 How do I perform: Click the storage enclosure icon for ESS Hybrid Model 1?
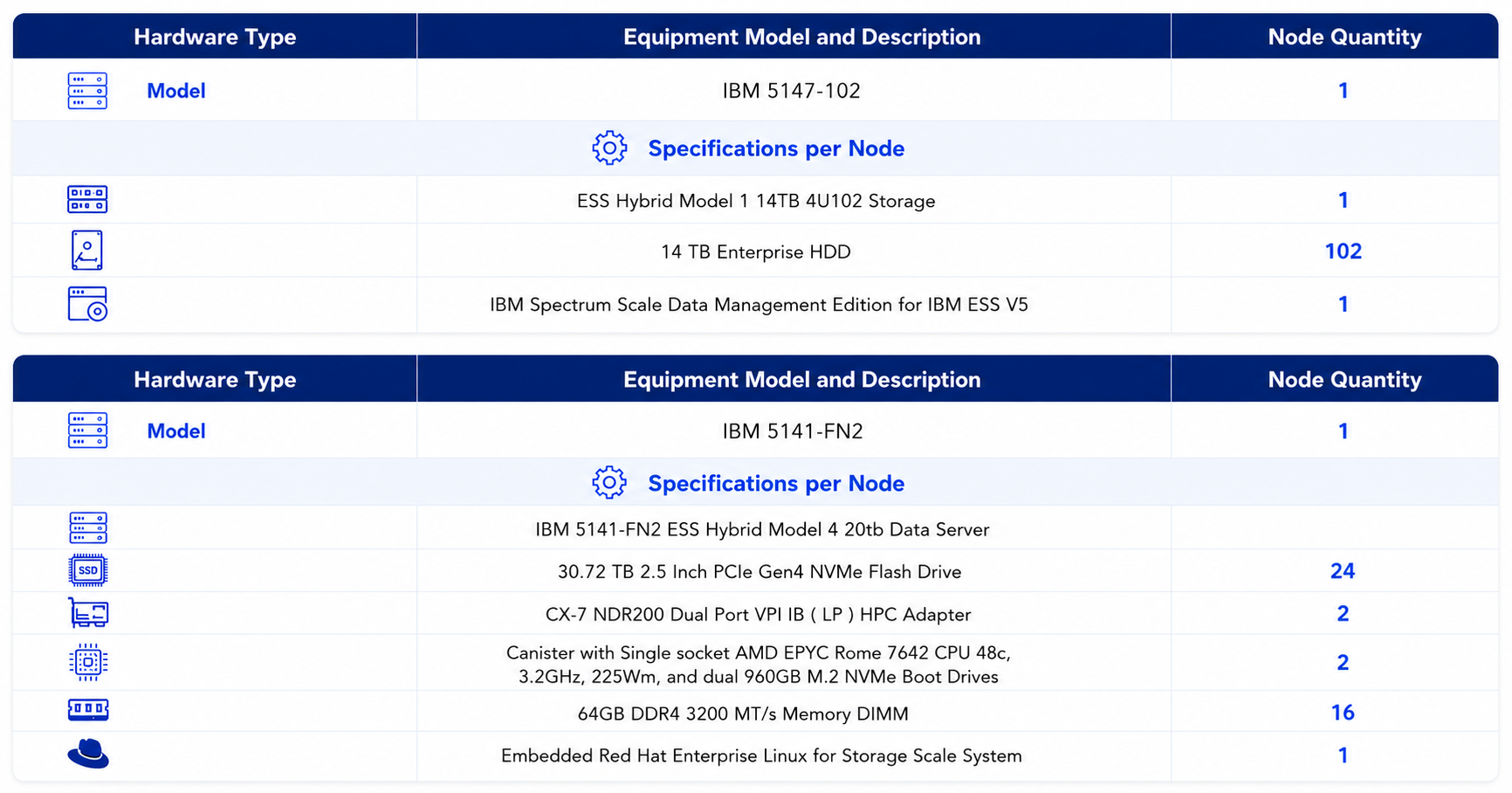click(x=87, y=199)
